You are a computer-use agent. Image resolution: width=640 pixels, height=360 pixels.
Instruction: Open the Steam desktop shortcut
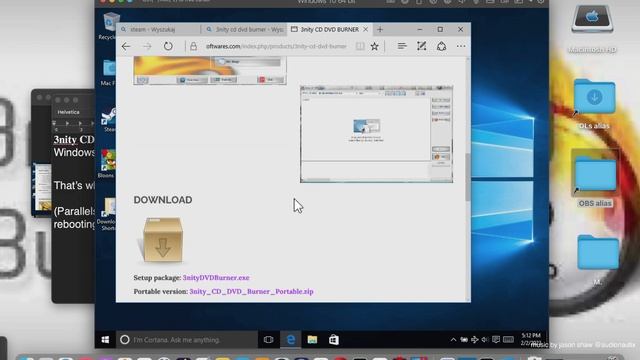109,120
